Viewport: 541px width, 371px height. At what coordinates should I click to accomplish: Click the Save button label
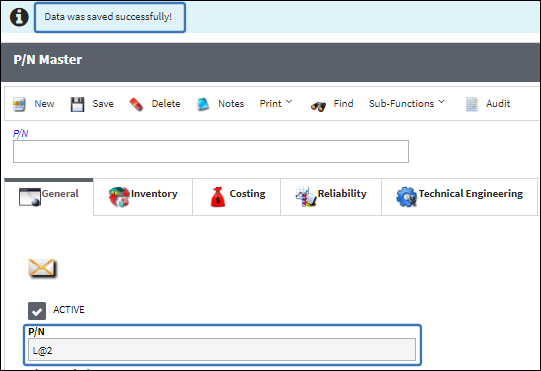(x=103, y=104)
